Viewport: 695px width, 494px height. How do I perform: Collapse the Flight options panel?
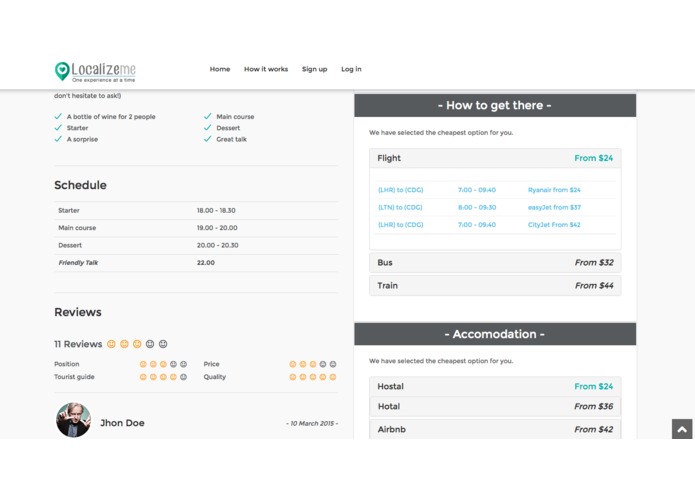tap(495, 158)
